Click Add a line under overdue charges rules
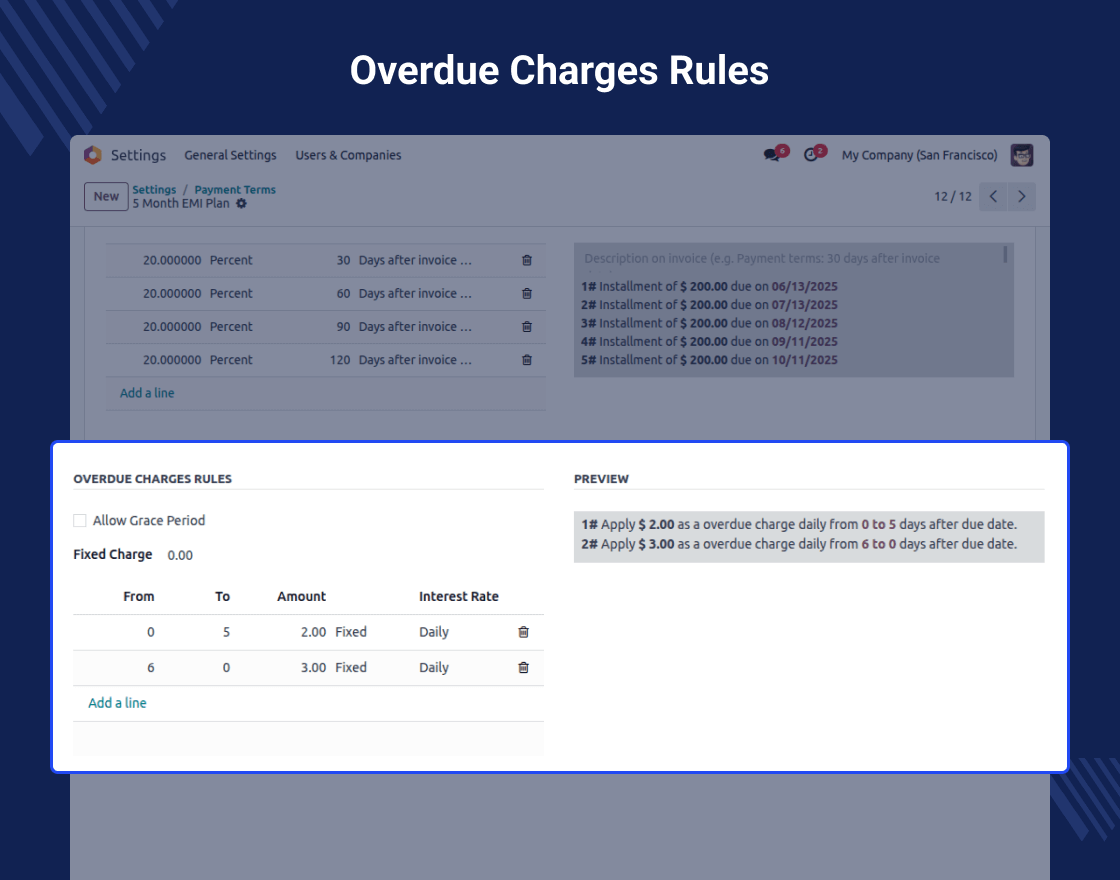 117,703
